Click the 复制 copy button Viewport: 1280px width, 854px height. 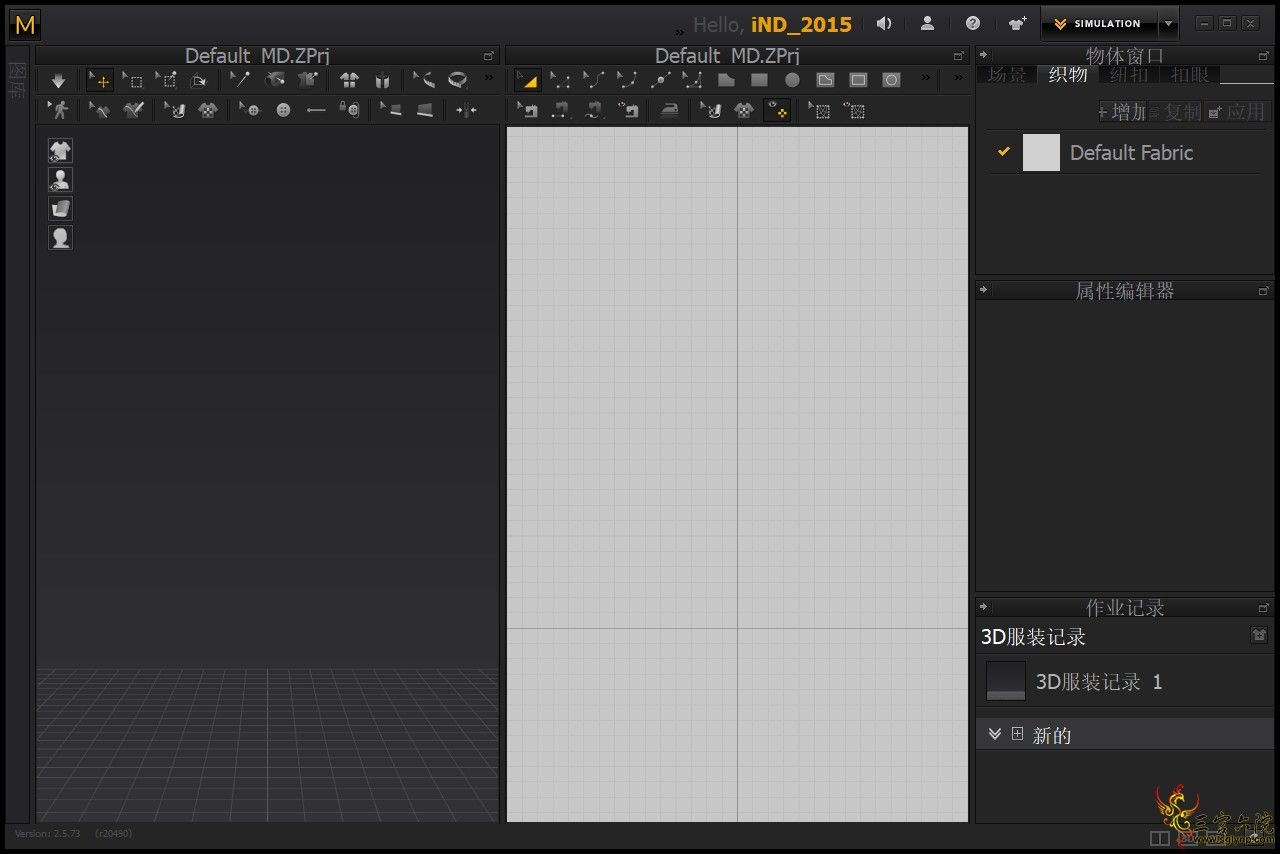pos(1175,112)
